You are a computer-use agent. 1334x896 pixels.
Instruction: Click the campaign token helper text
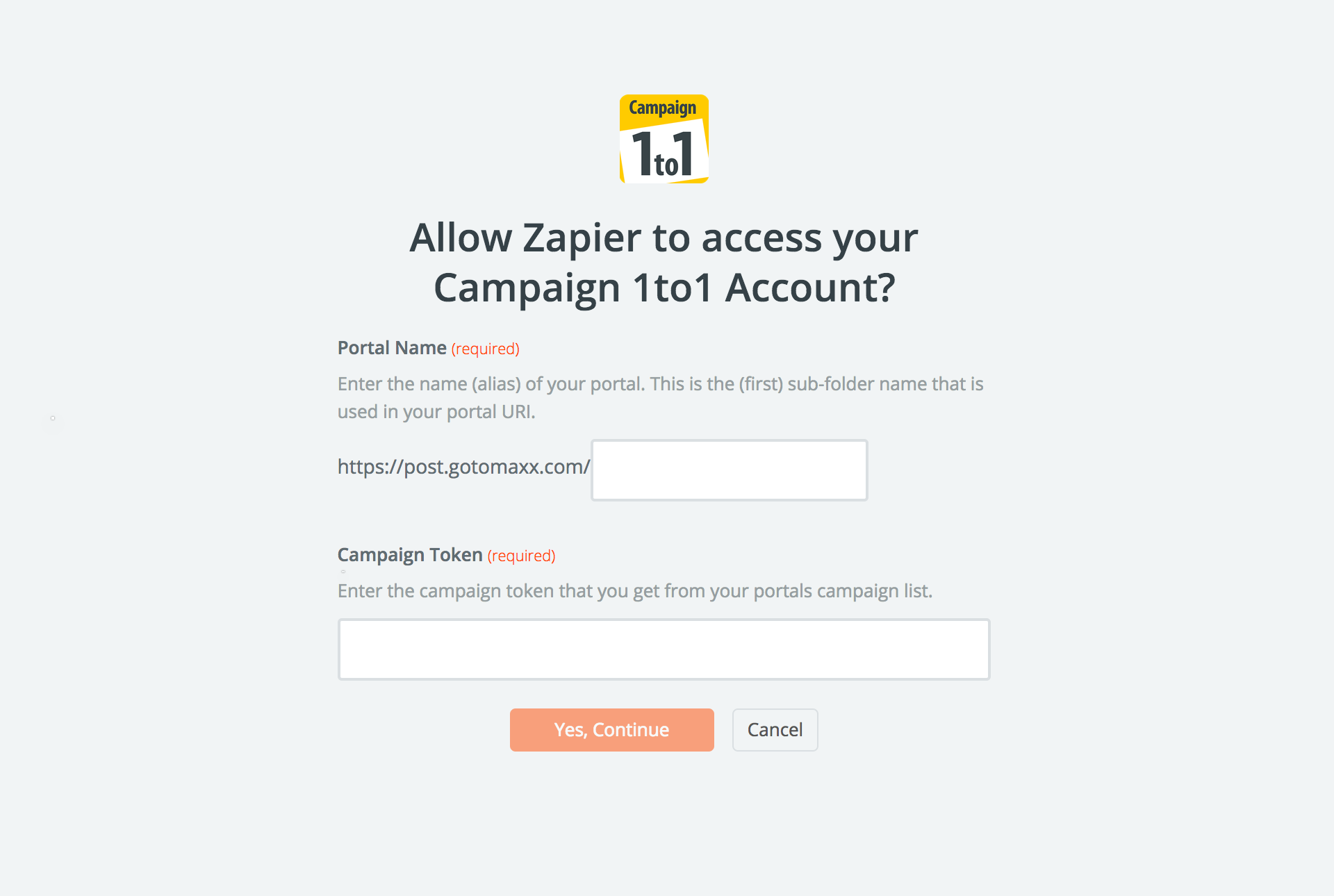coord(635,591)
